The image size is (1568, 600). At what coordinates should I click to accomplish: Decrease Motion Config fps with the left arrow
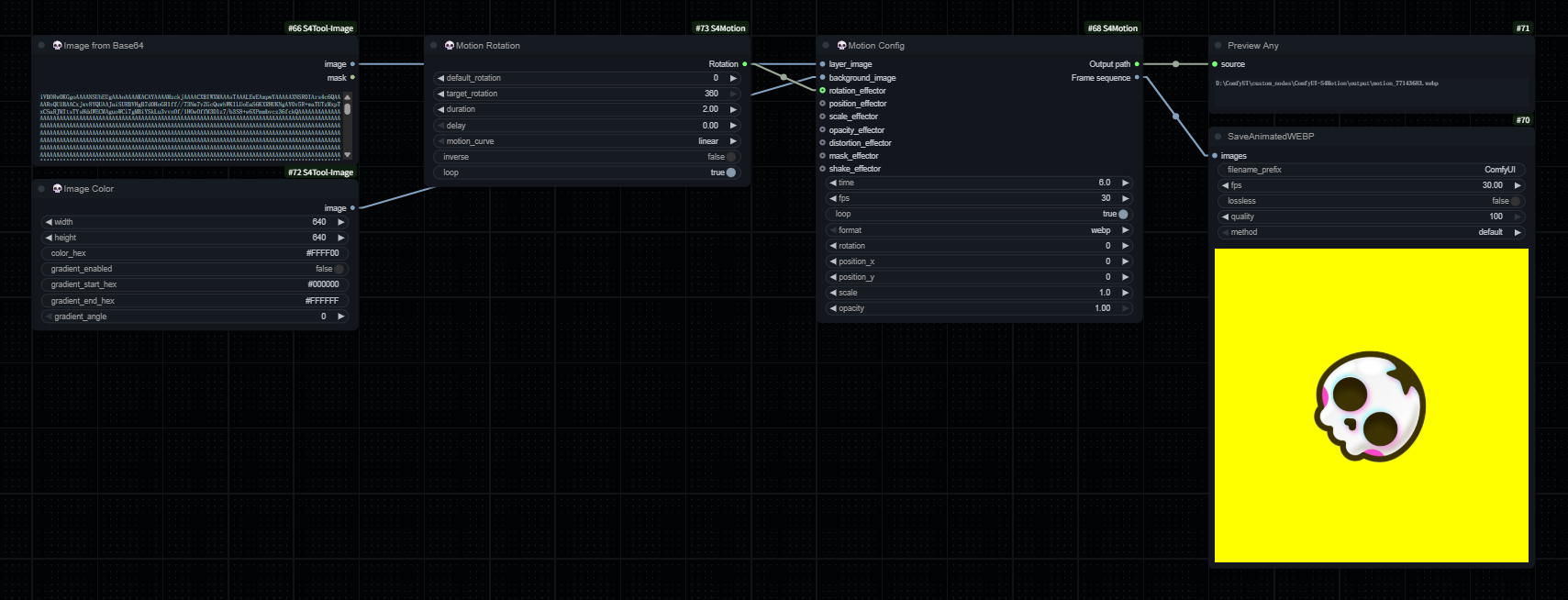833,198
